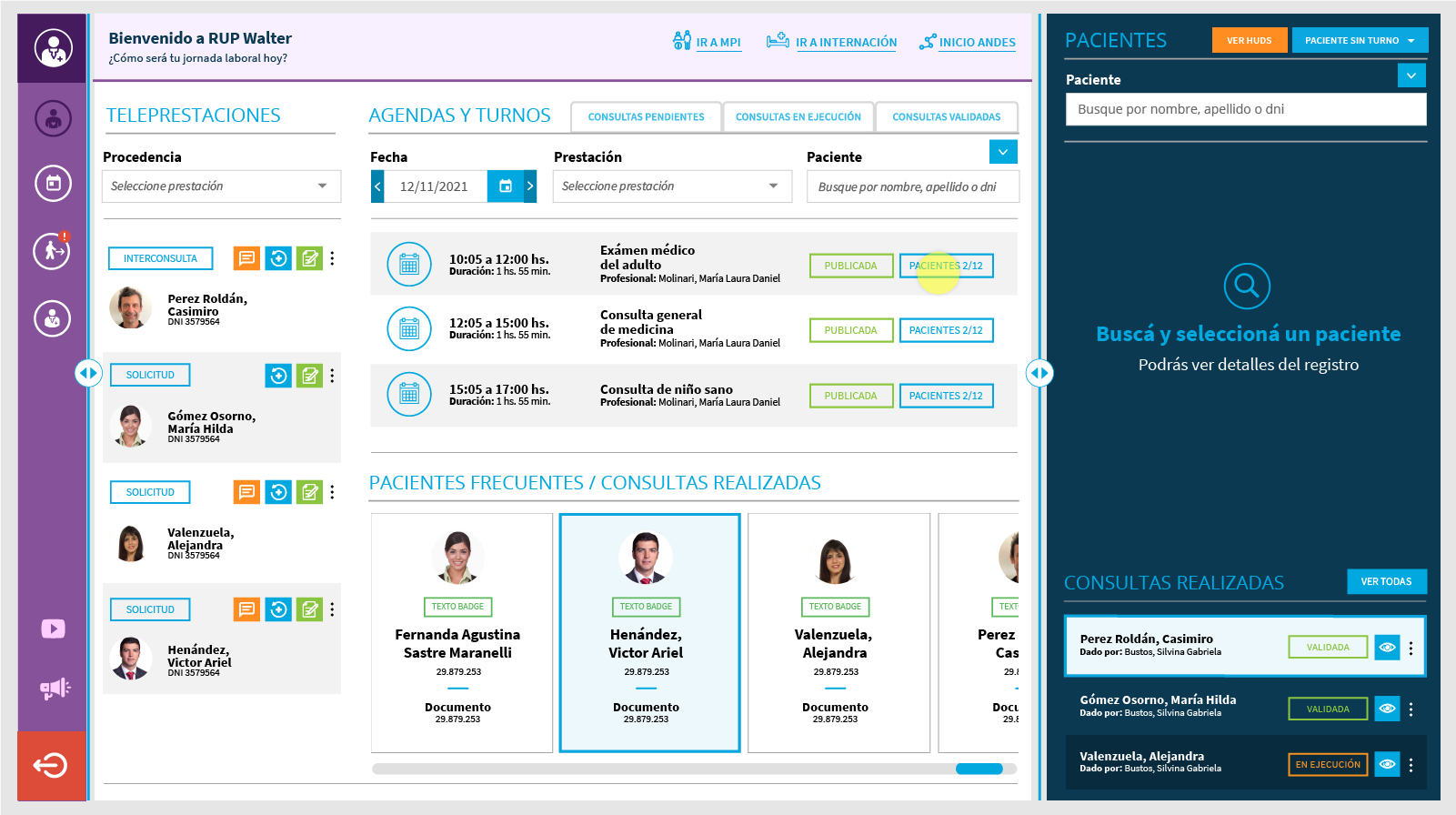Open the date picker calendar button
Viewport: 1456px width, 815px height.
click(506, 186)
